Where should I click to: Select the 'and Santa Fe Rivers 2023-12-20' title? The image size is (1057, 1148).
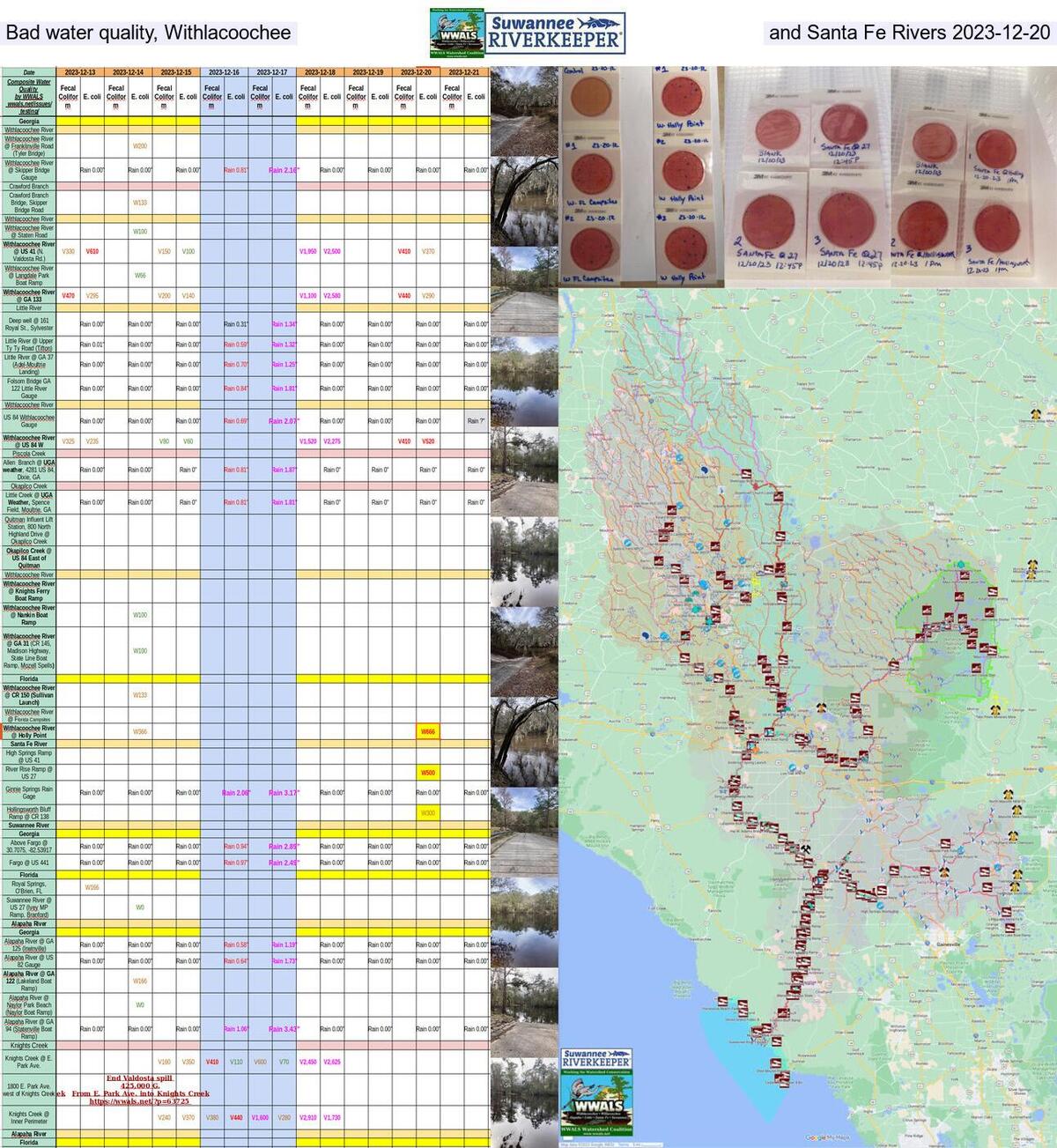(910, 33)
